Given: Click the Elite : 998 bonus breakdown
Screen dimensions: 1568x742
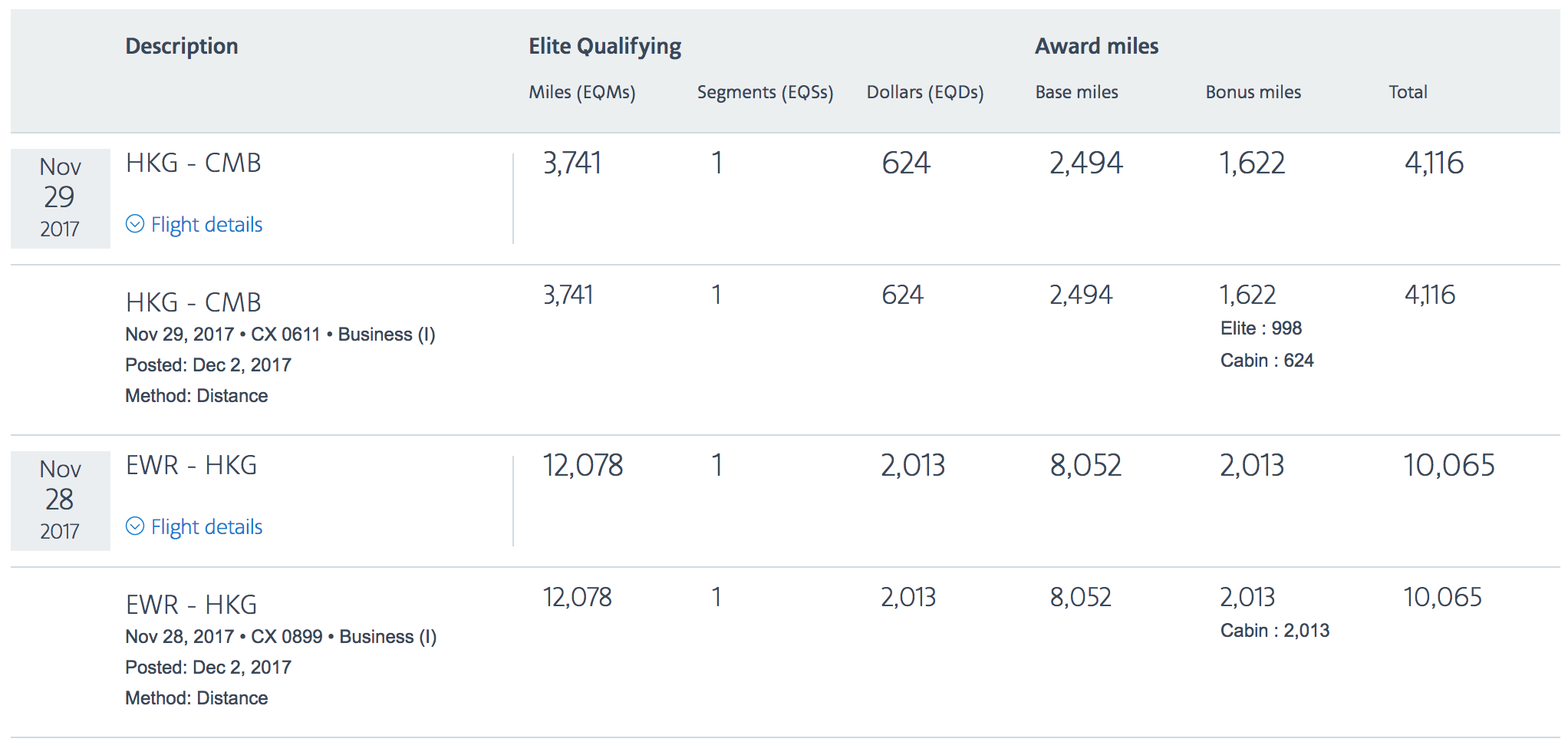Looking at the screenshot, I should pyautogui.click(x=1260, y=328).
